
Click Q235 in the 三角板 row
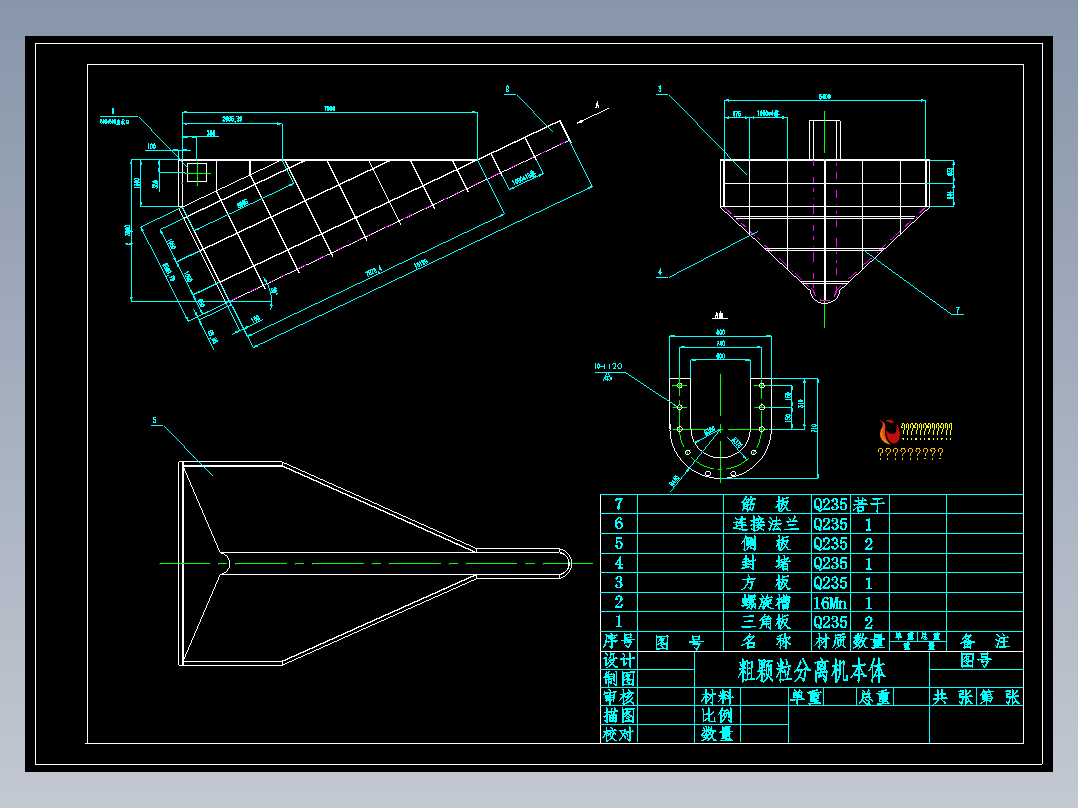click(x=830, y=622)
